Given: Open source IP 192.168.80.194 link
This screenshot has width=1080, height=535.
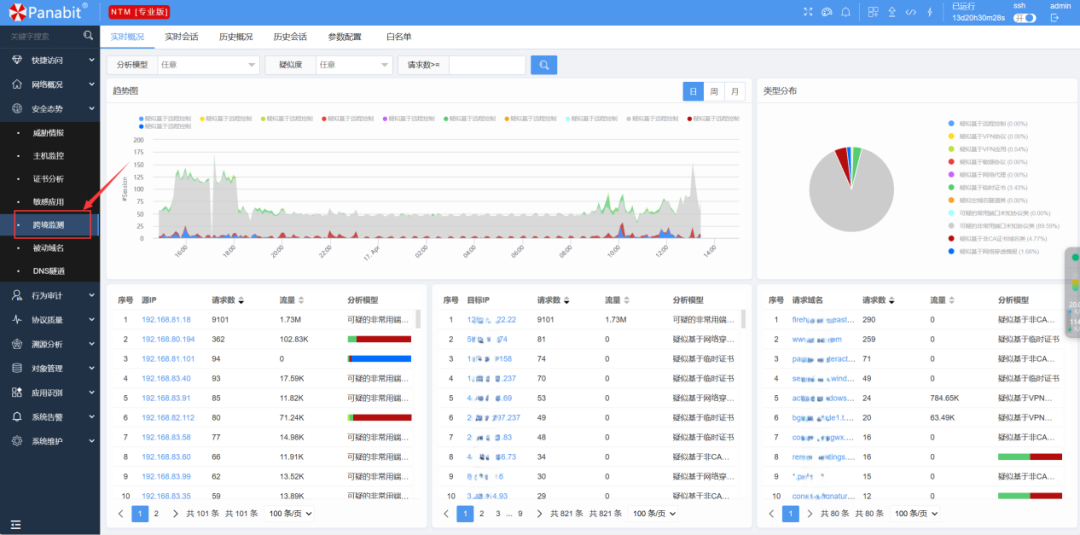Looking at the screenshot, I should coord(168,339).
